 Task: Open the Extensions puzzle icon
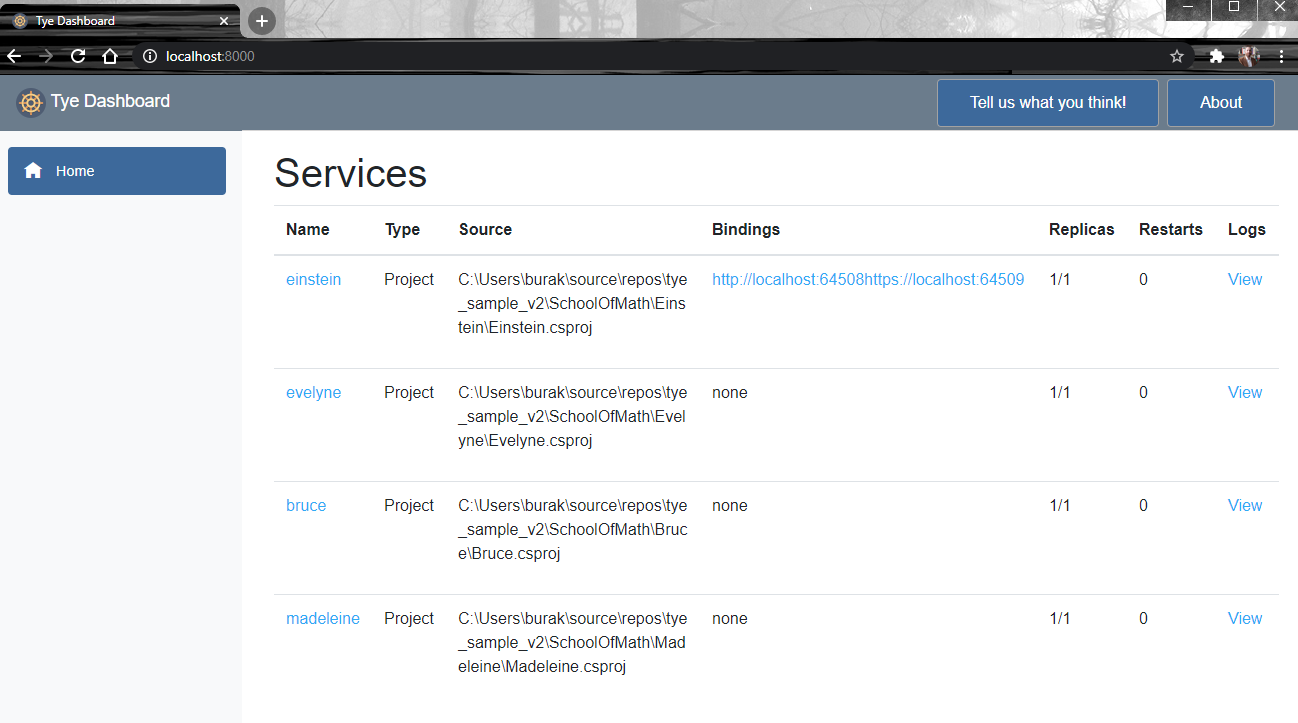[x=1216, y=56]
